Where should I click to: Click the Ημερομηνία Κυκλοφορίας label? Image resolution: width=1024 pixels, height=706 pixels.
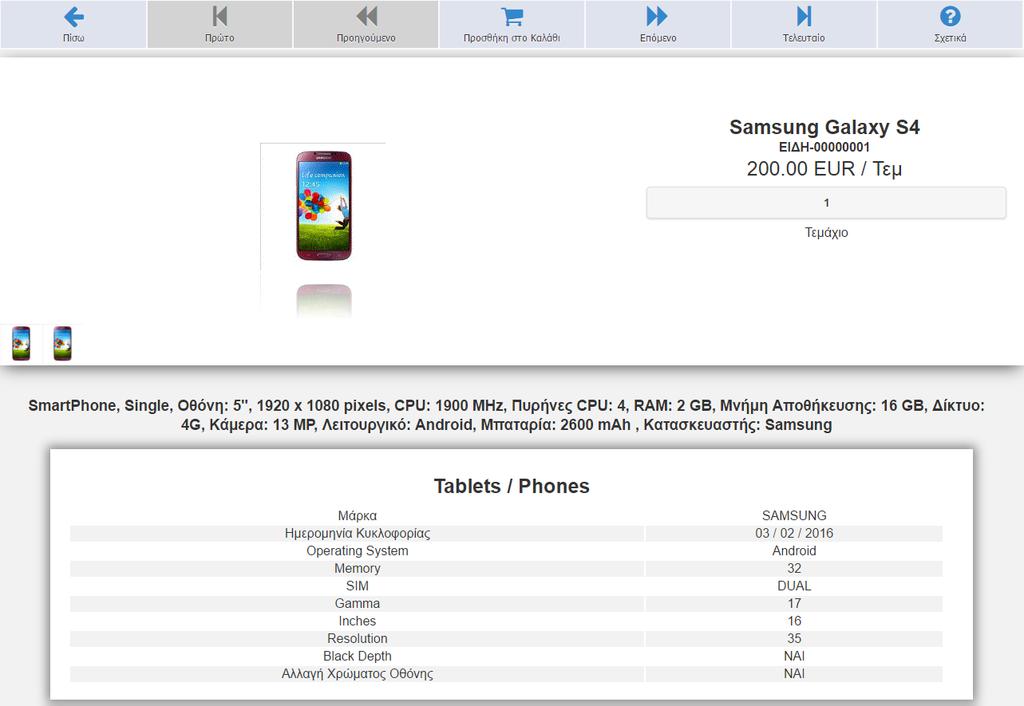[357, 534]
